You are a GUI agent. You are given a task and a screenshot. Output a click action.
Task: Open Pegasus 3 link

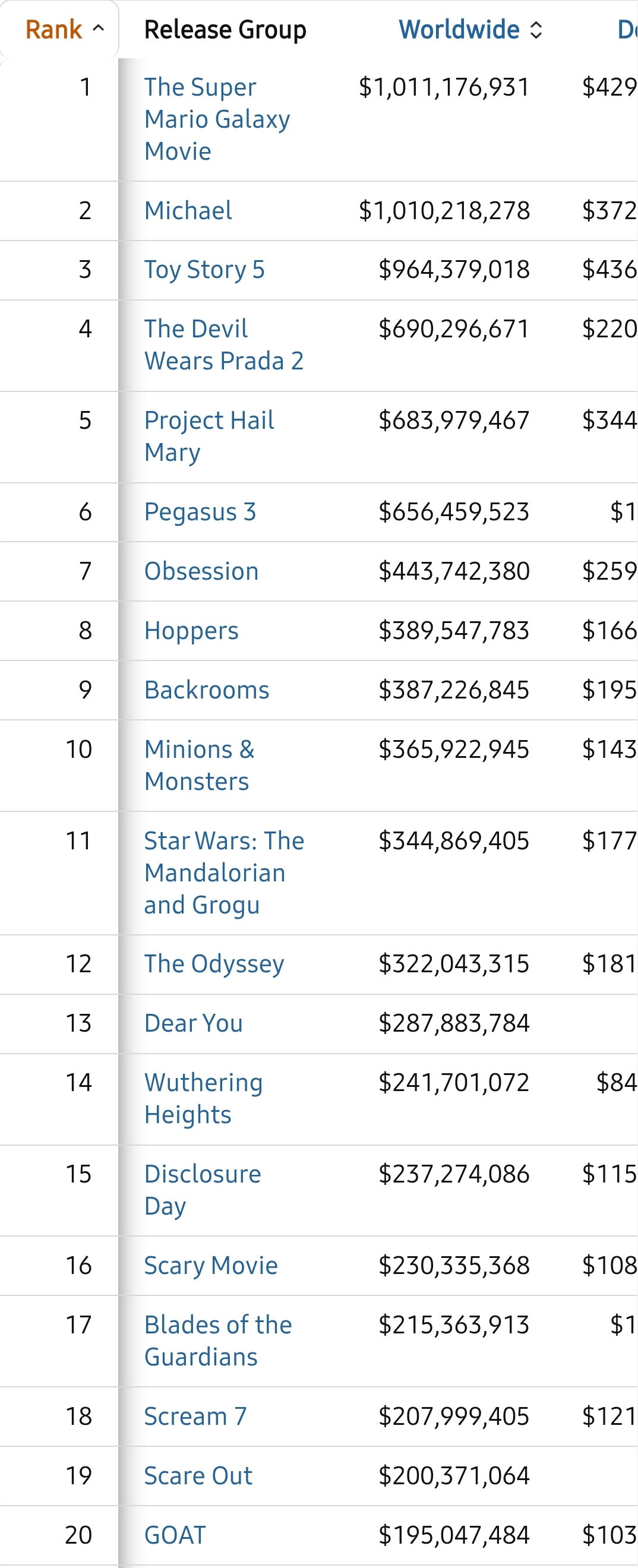[x=200, y=512]
